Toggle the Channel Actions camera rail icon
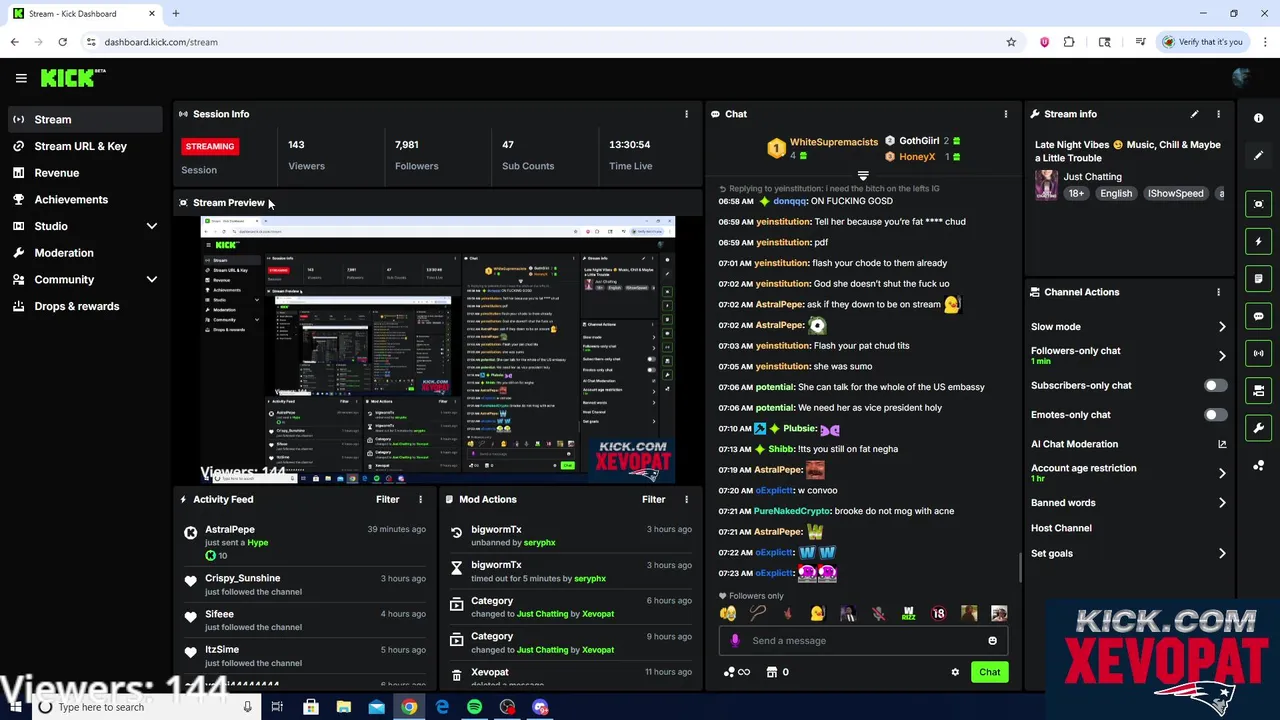The image size is (1280, 720). pyautogui.click(x=1258, y=391)
